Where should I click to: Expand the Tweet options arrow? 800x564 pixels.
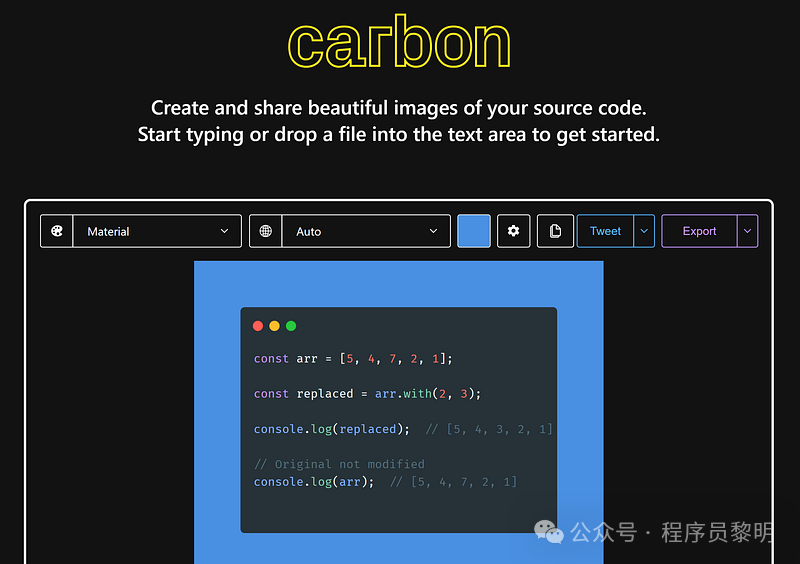click(x=644, y=231)
